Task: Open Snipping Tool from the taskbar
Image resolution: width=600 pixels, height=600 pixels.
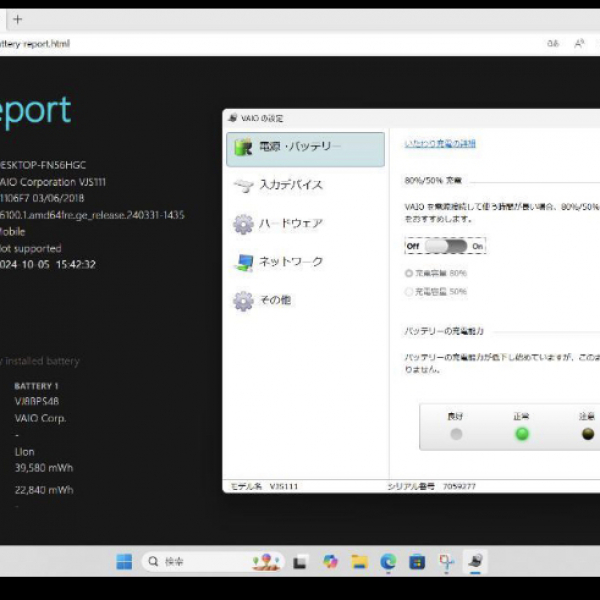Action: pos(446,561)
